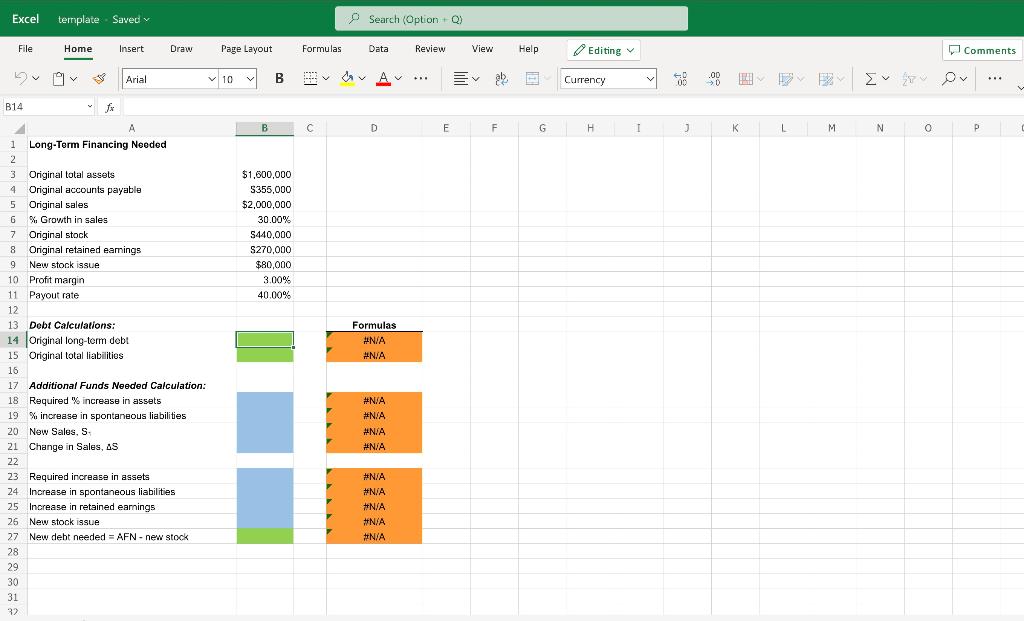Viewport: 1024px width, 621px height.
Task: Switch to the Insert tab
Action: [x=131, y=49]
